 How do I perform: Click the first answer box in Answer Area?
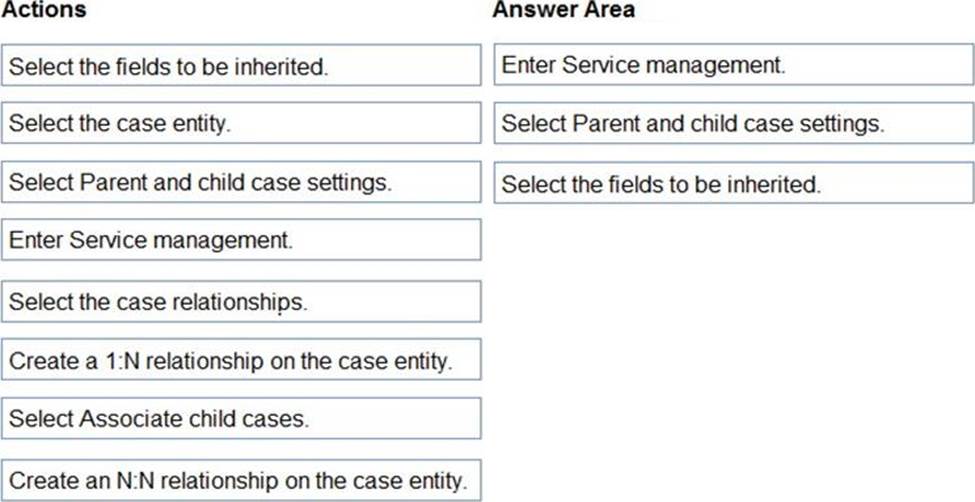click(733, 65)
